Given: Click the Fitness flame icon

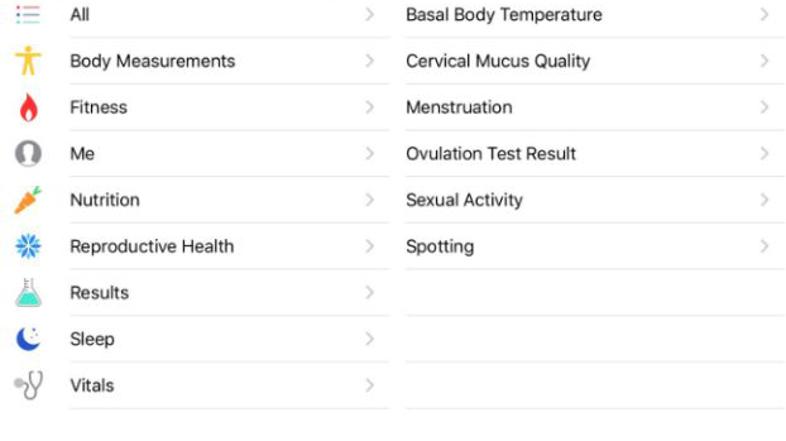Looking at the screenshot, I should (x=28, y=107).
